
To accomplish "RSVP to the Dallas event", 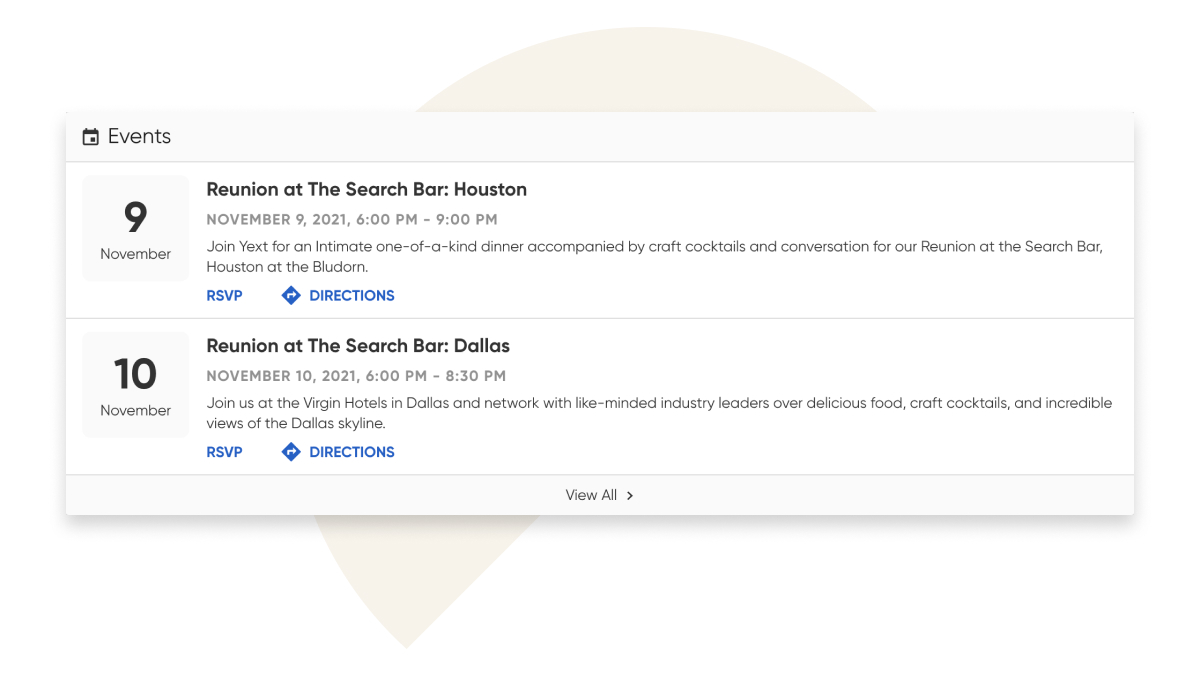I will tap(224, 452).
